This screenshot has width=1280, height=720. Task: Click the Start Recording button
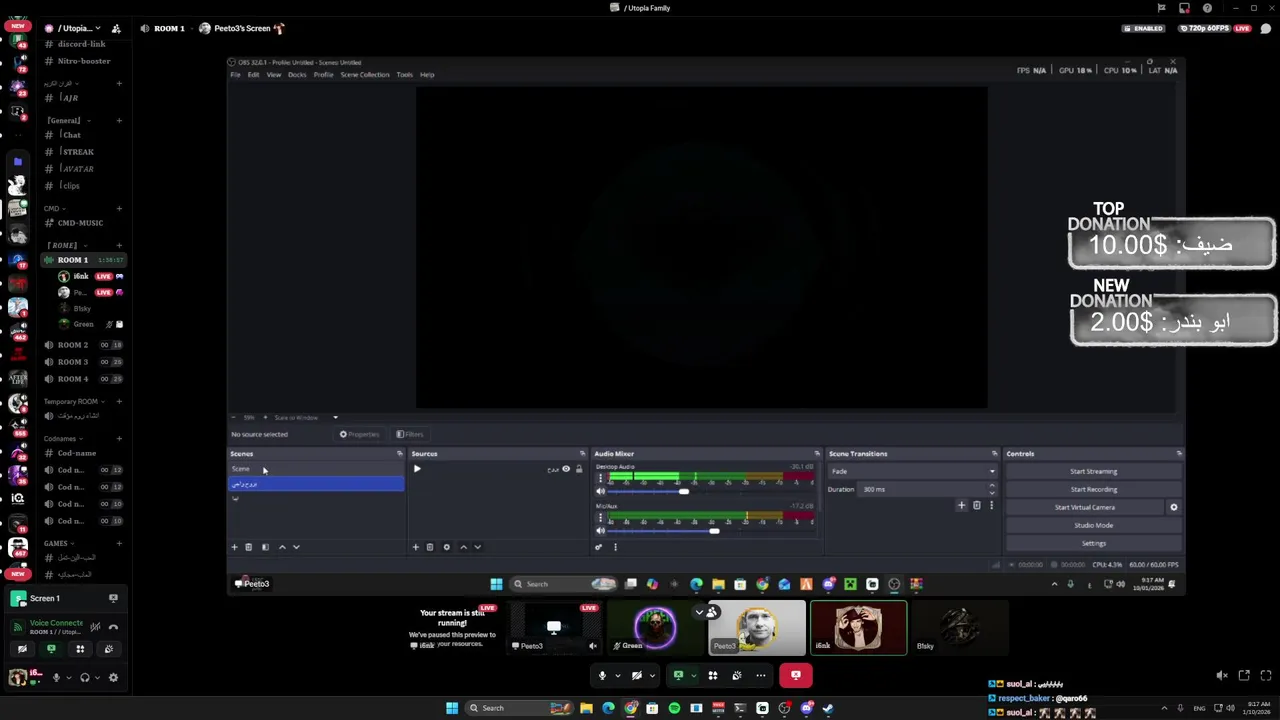(1094, 489)
